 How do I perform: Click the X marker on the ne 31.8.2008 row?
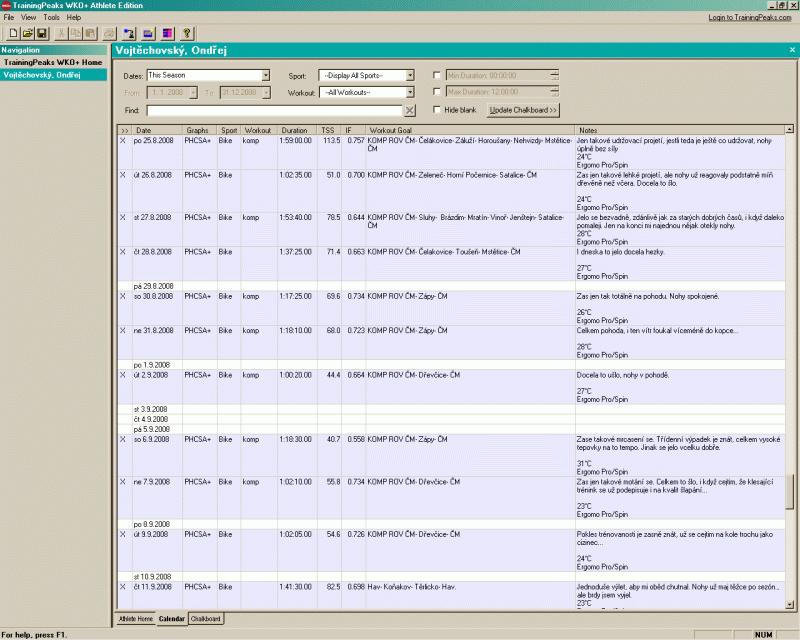[x=122, y=331]
